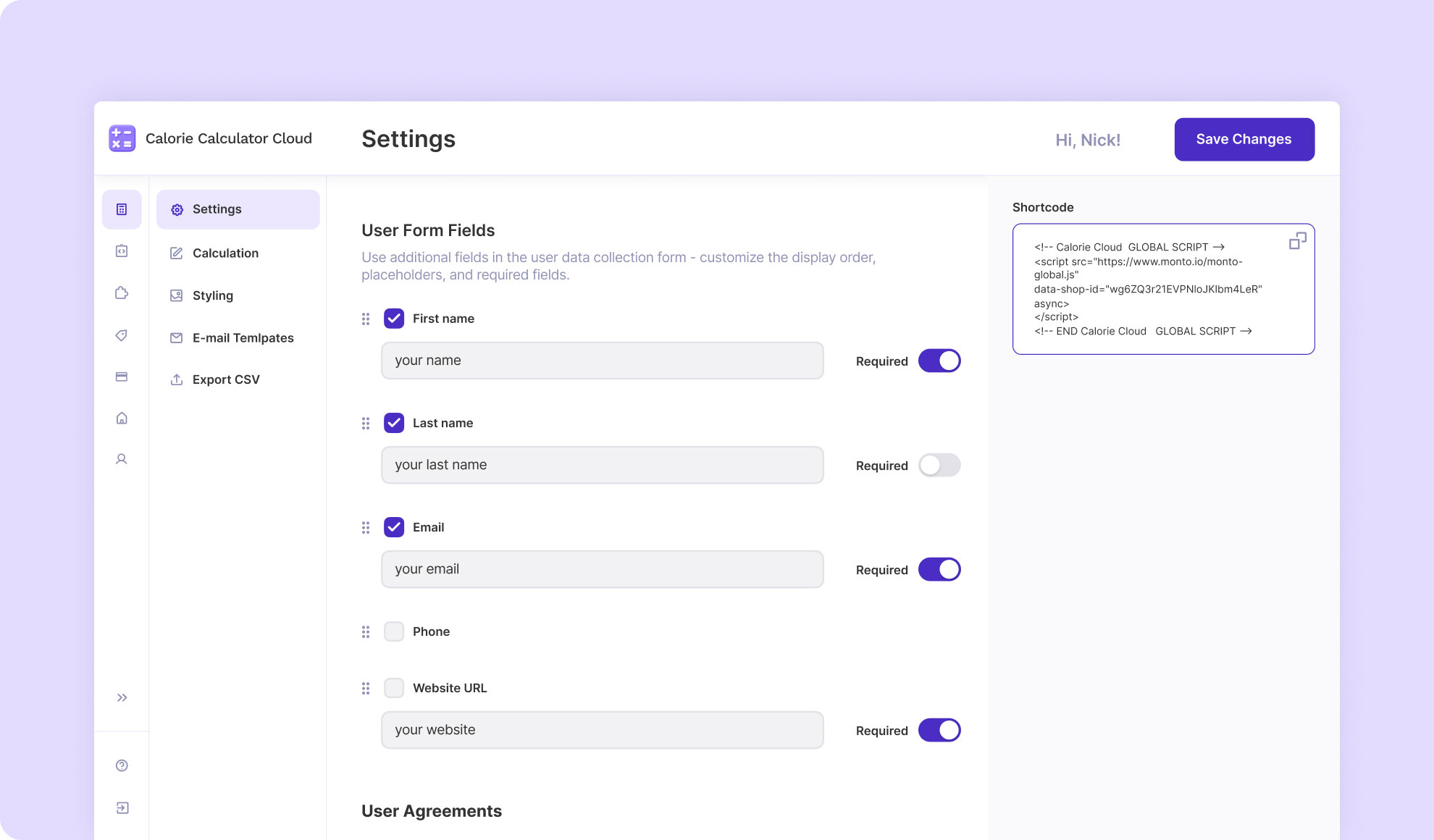The height and width of the screenshot is (840, 1434).
Task: Click the user/profile icon in sidebar
Action: [x=122, y=459]
